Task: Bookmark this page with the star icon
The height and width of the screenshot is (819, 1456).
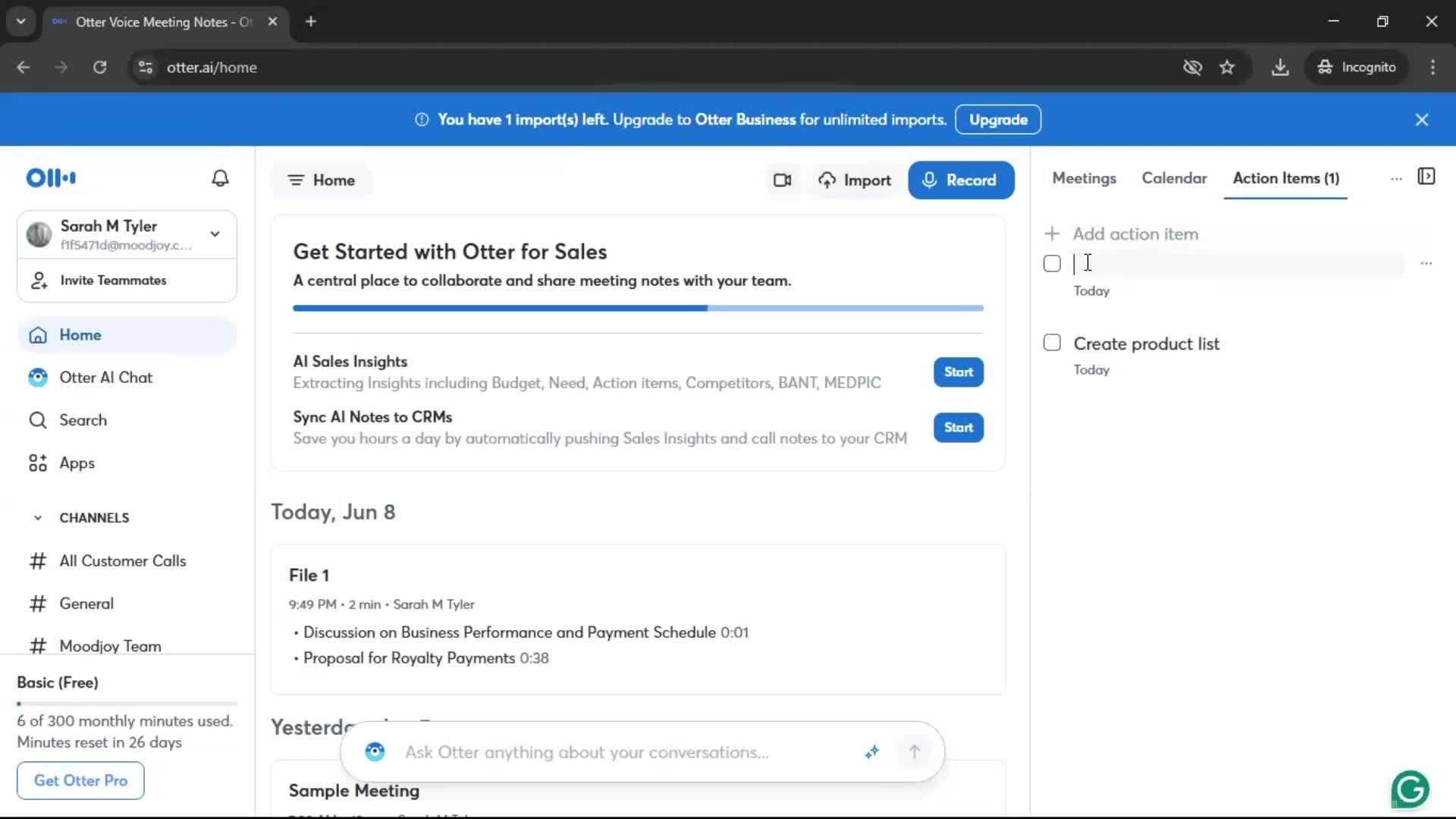Action: click(x=1227, y=67)
